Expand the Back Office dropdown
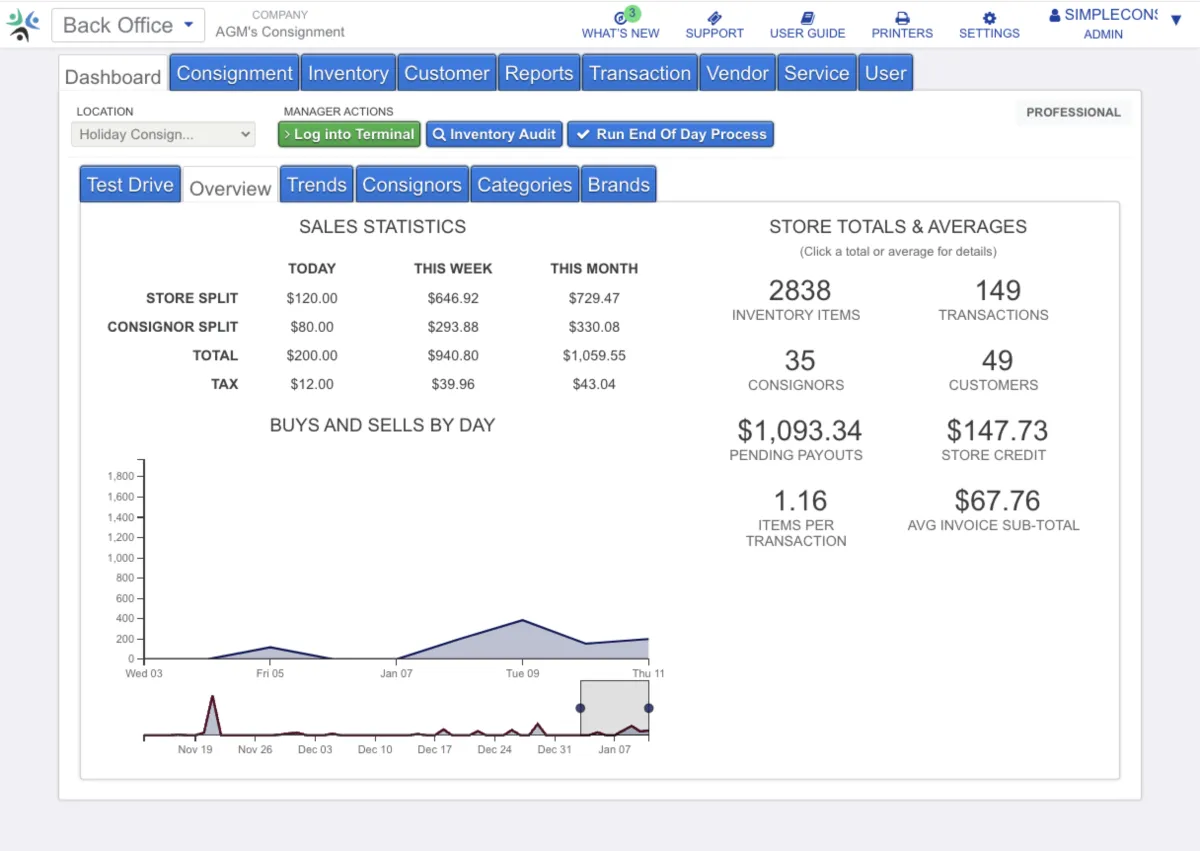1200x851 pixels. 128,26
